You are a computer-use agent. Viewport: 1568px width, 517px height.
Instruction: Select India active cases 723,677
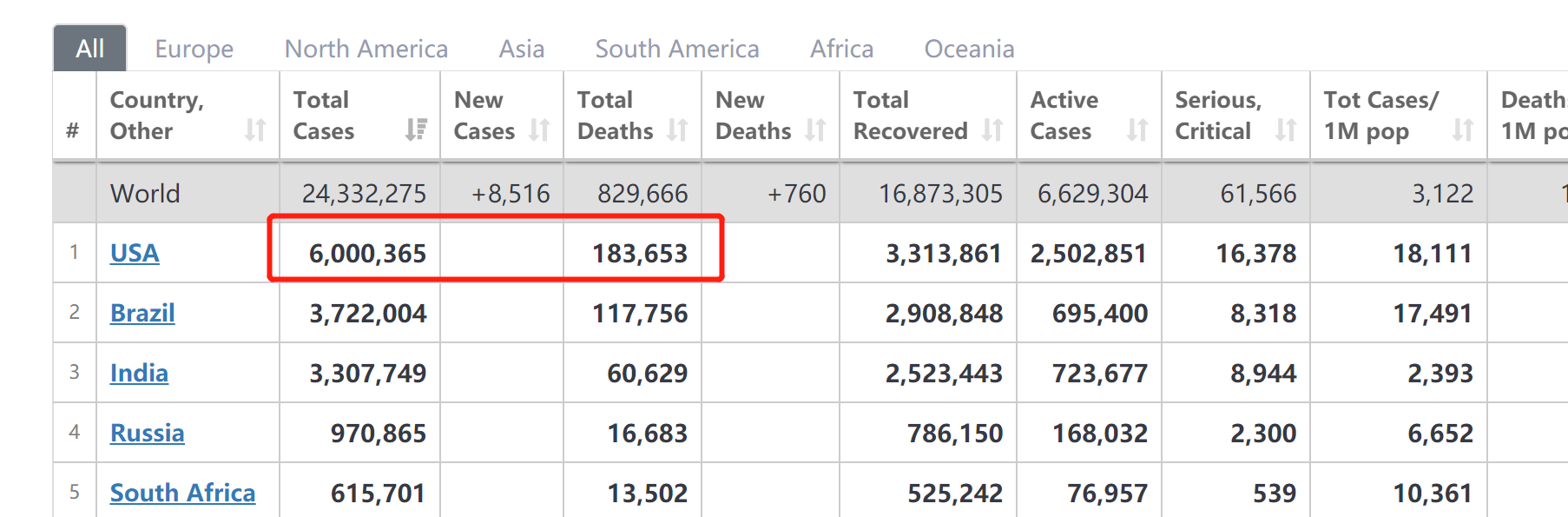[x=1100, y=373]
